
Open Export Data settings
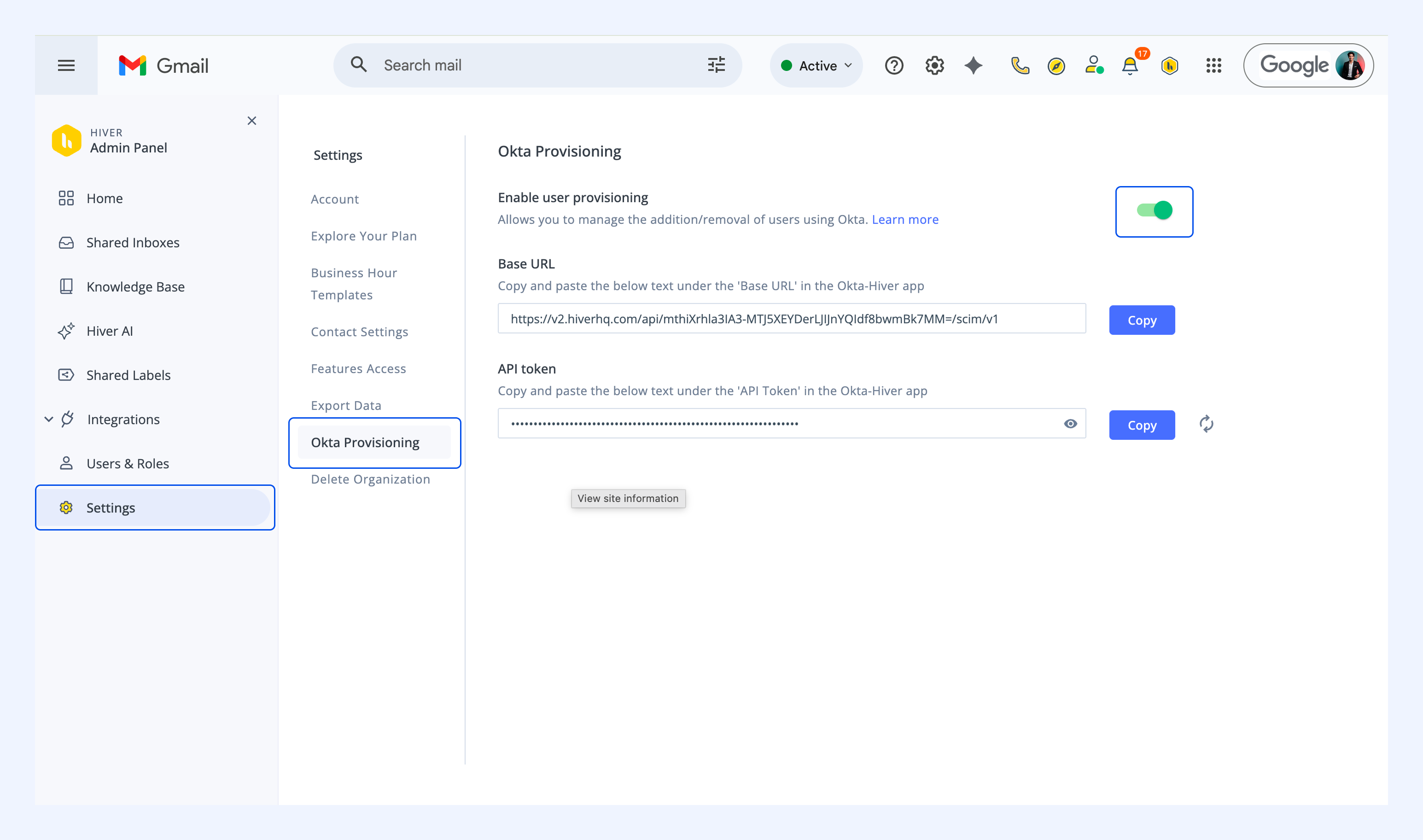point(346,405)
